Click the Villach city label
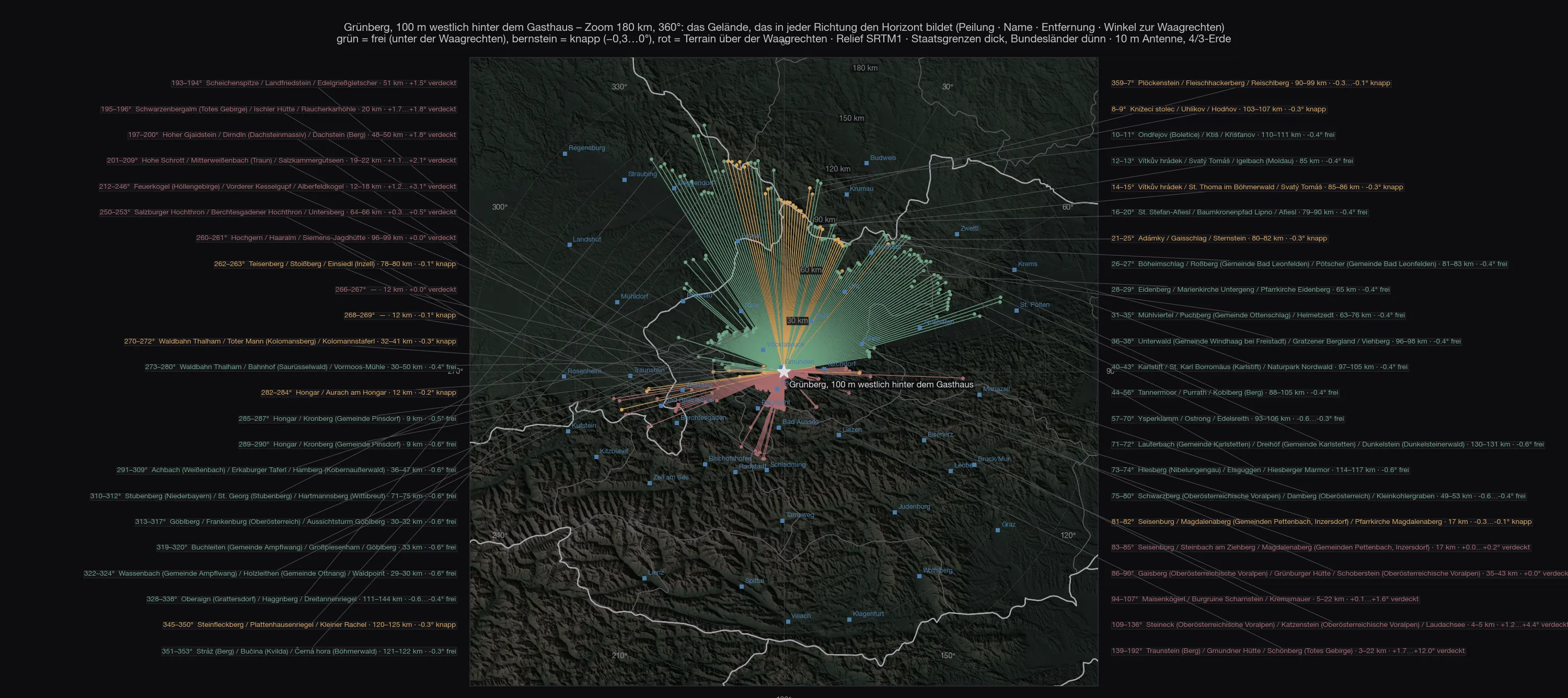Image resolution: width=1568 pixels, height=698 pixels. click(x=801, y=616)
